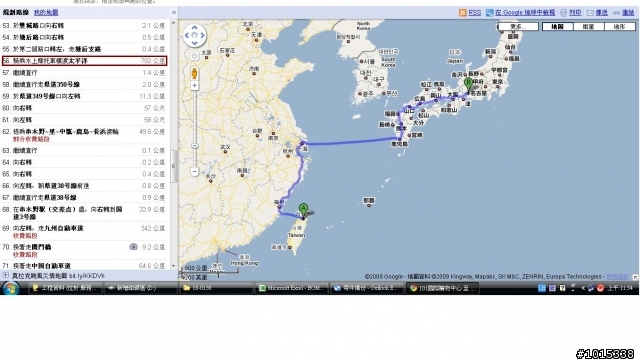Select step 63 繼續直行 0.1 公里

click(84, 151)
